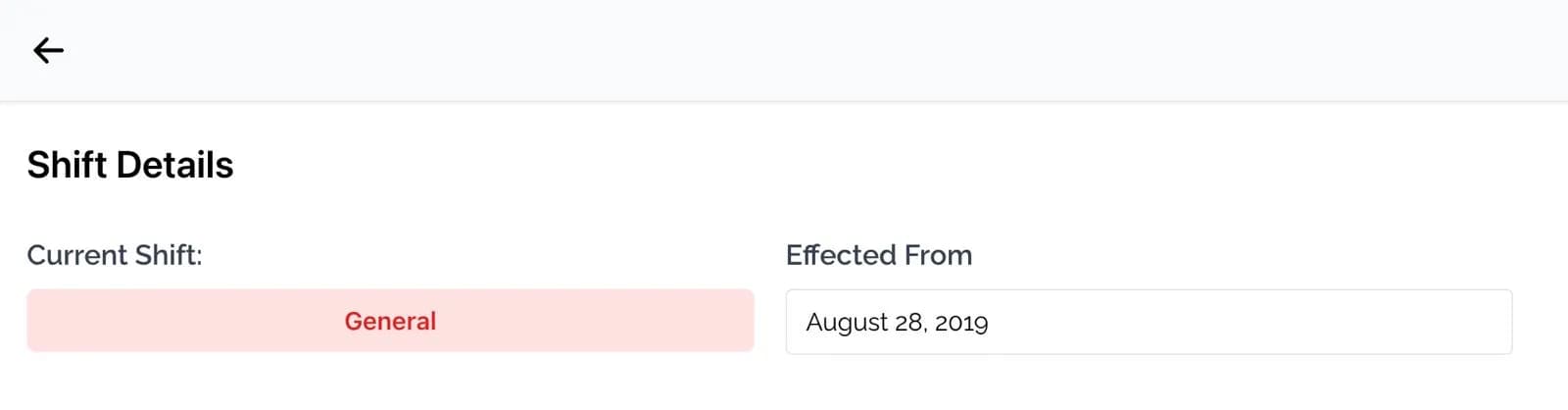Click the Effected From date field
The width and height of the screenshot is (1568, 410).
coord(1148,322)
